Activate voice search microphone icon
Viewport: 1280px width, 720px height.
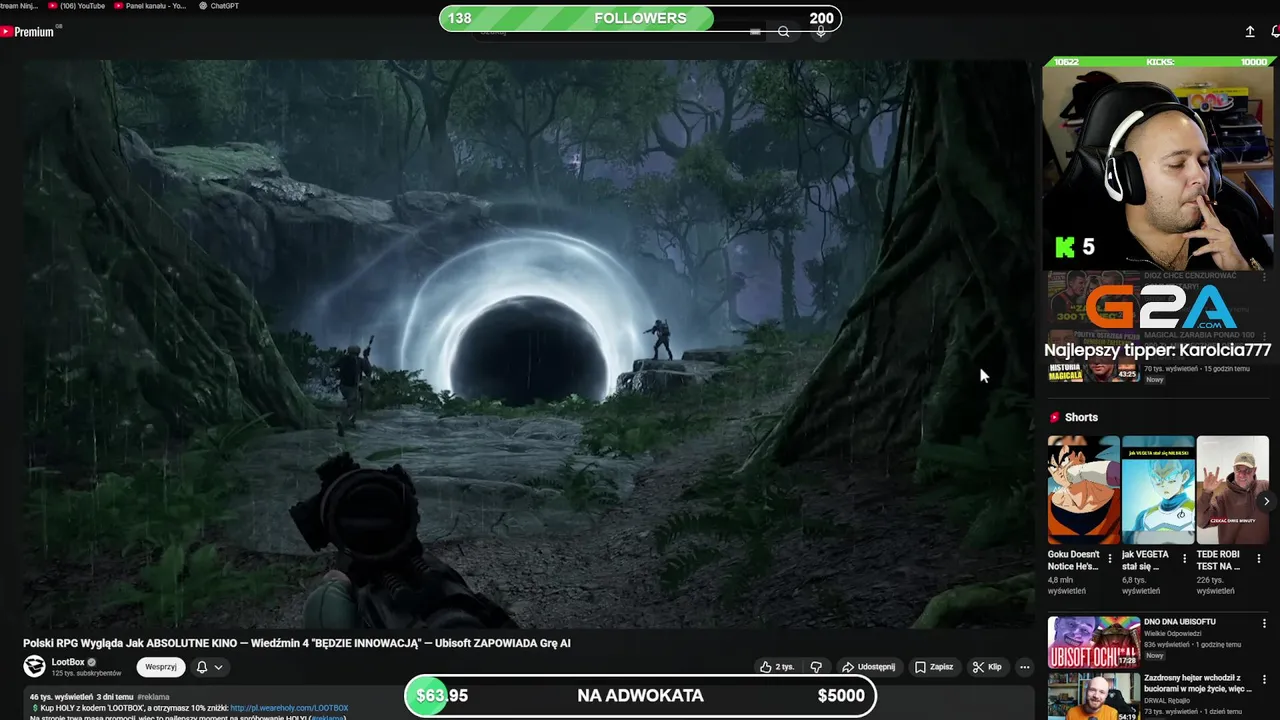pos(821,32)
